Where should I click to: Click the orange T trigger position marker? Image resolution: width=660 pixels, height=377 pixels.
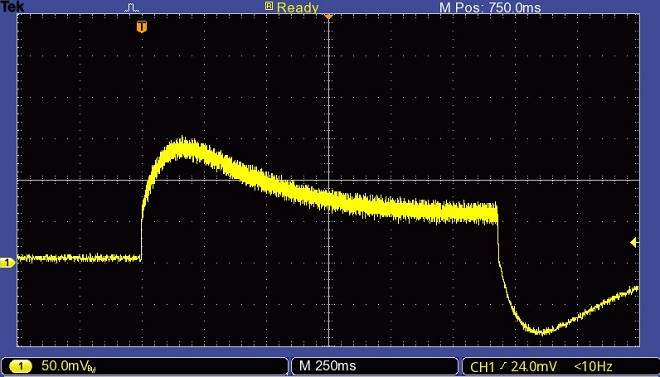point(142,27)
